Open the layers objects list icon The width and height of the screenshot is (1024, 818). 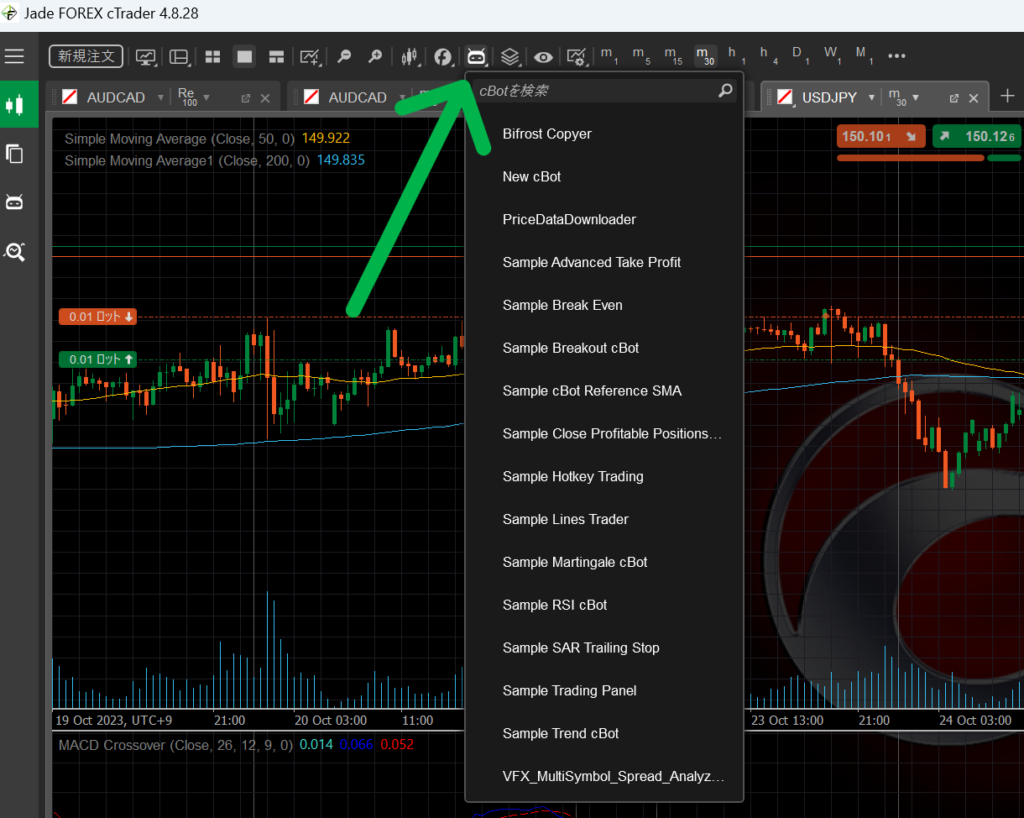coord(510,57)
